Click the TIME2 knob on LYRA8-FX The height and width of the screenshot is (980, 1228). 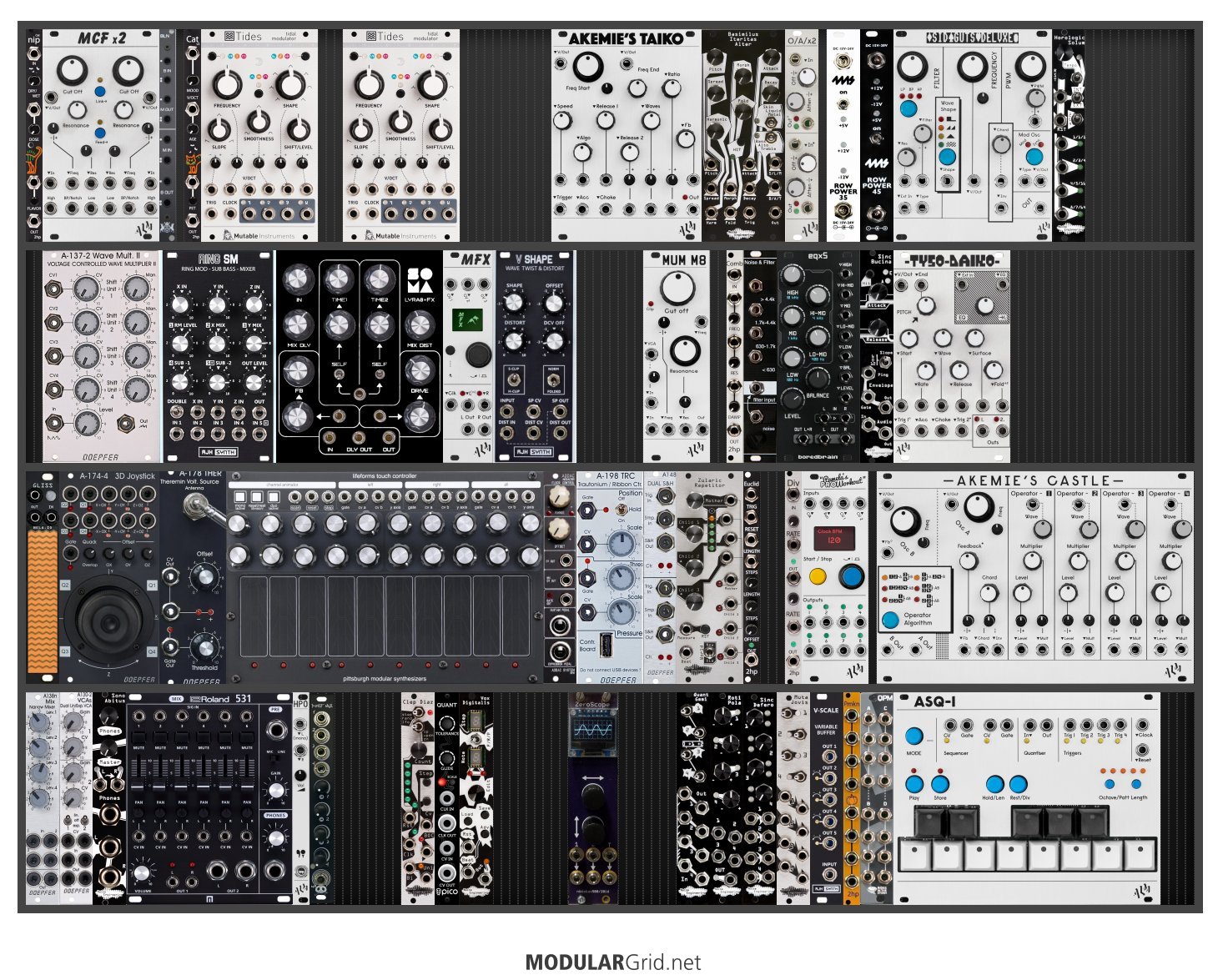pyautogui.click(x=379, y=281)
